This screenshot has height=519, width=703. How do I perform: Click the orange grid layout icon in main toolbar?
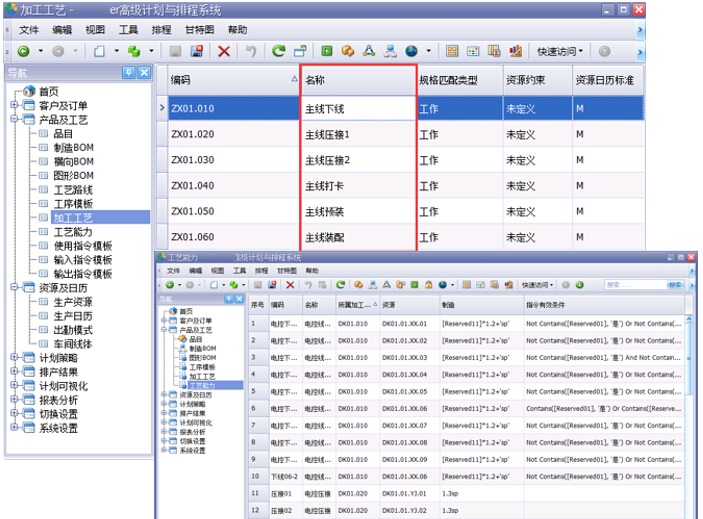pyautogui.click(x=452, y=52)
